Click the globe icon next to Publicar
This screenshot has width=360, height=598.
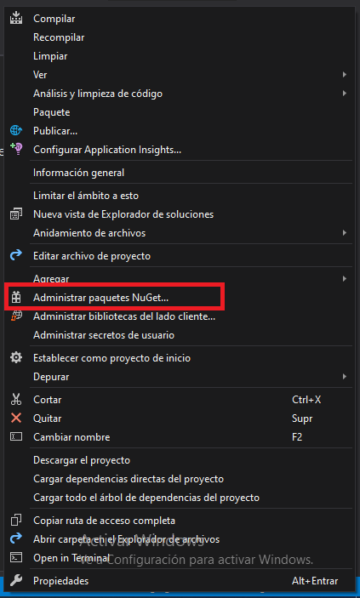coord(16,131)
